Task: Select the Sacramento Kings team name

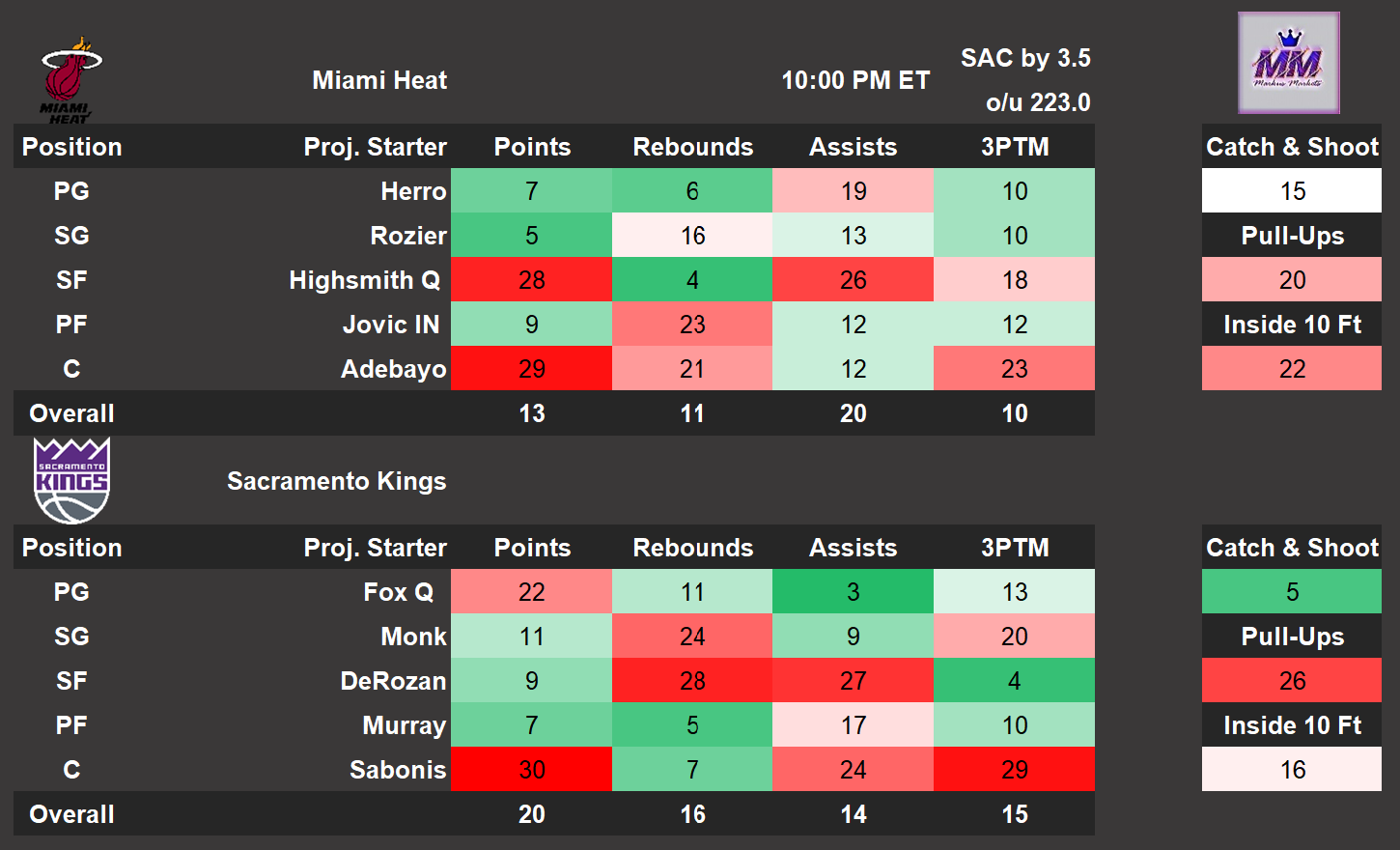Action: [336, 481]
